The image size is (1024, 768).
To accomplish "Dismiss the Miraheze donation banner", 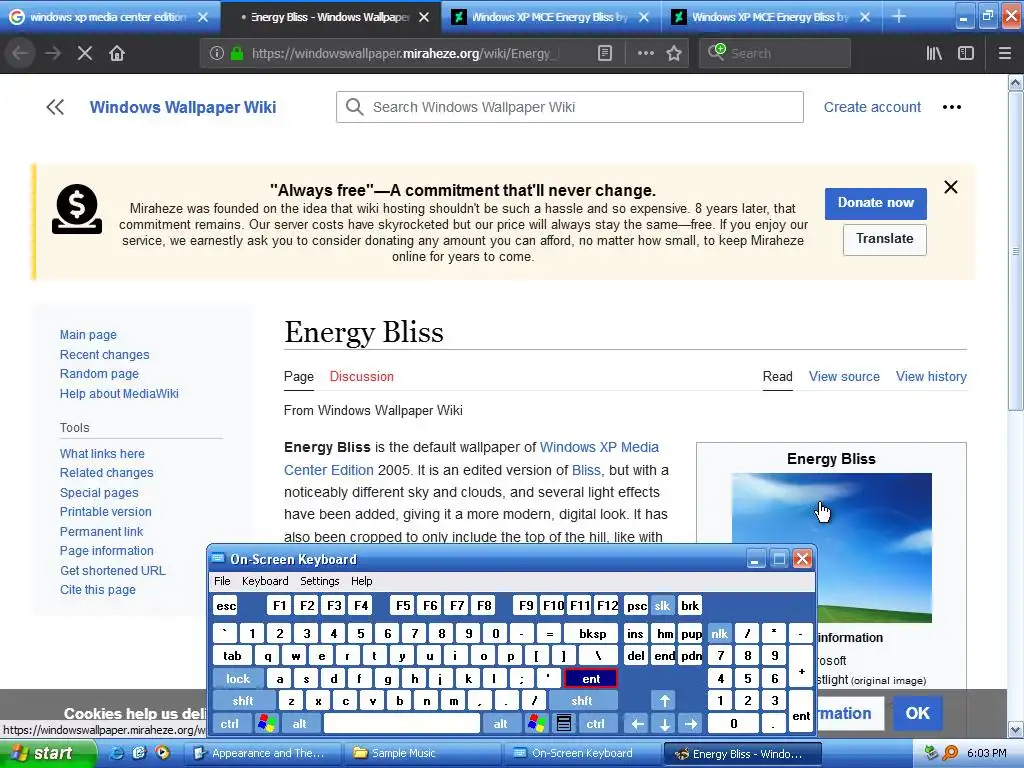I will pos(951,187).
